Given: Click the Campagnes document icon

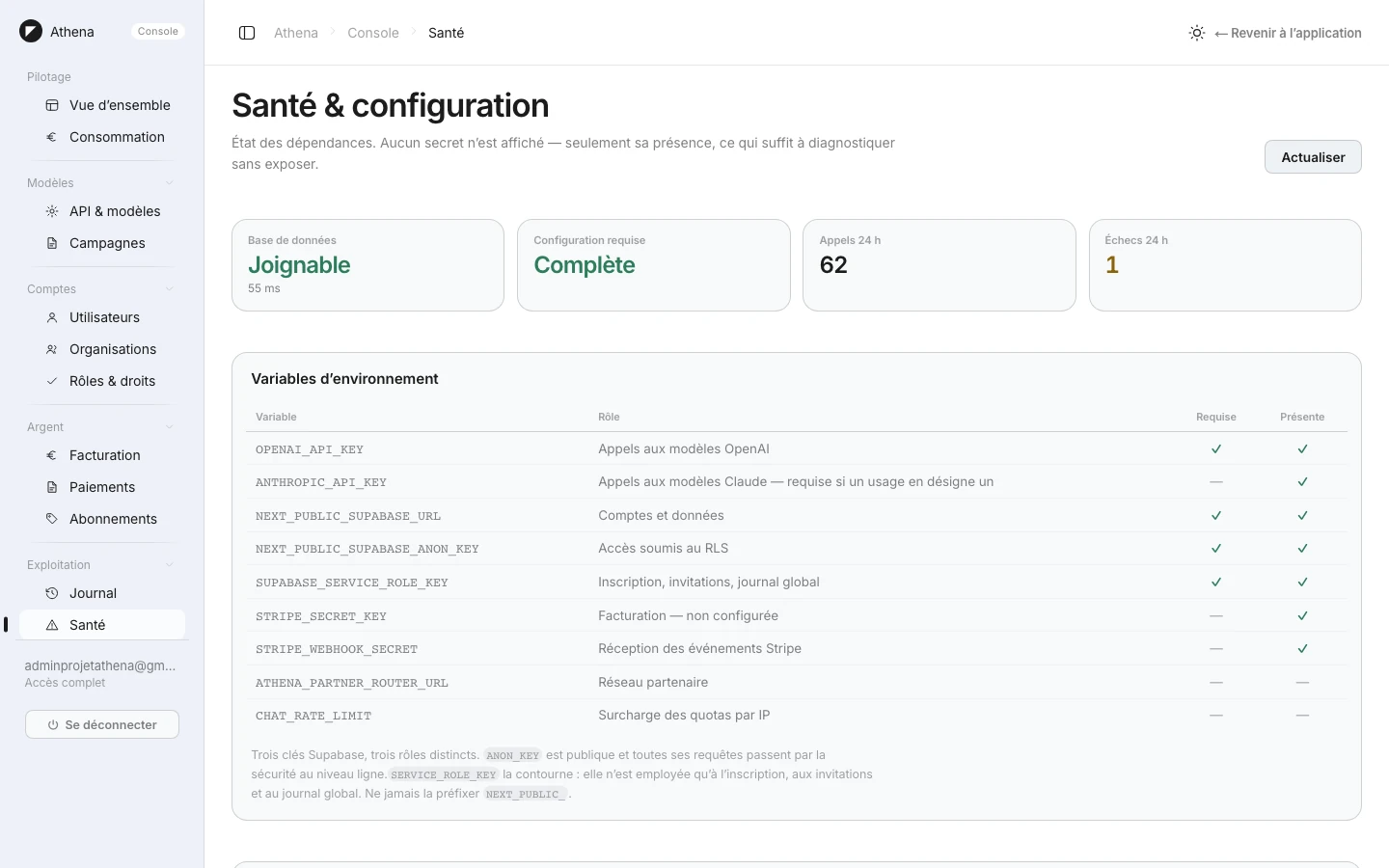Looking at the screenshot, I should [x=52, y=243].
